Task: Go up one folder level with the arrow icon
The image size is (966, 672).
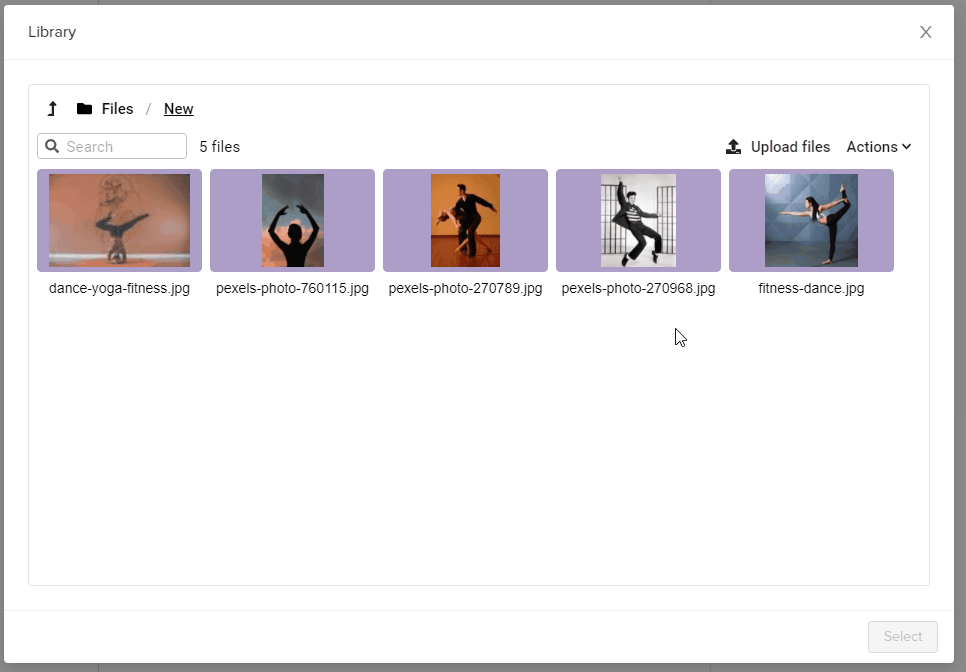Action: 52,109
